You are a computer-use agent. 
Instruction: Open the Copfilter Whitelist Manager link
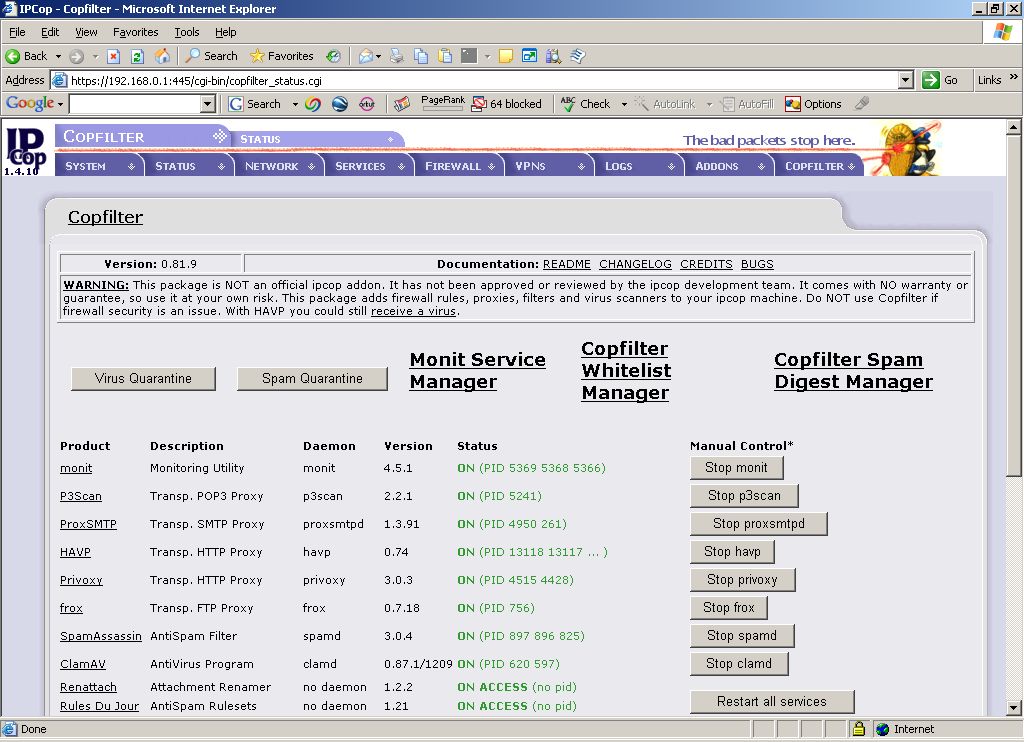626,370
